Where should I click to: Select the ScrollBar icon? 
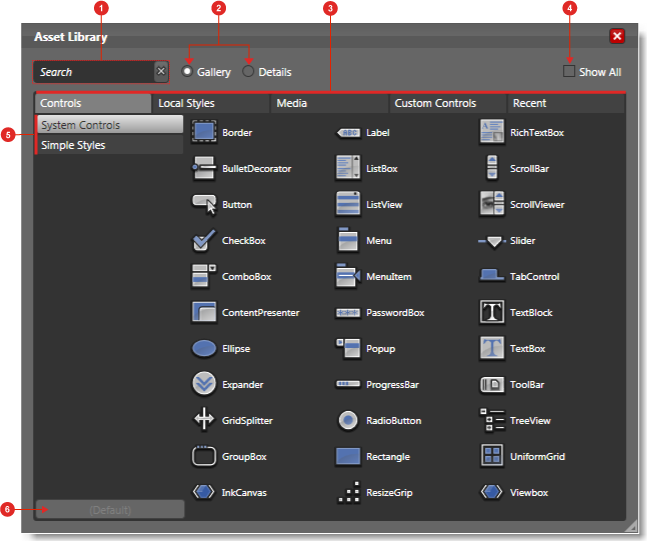pos(492,168)
